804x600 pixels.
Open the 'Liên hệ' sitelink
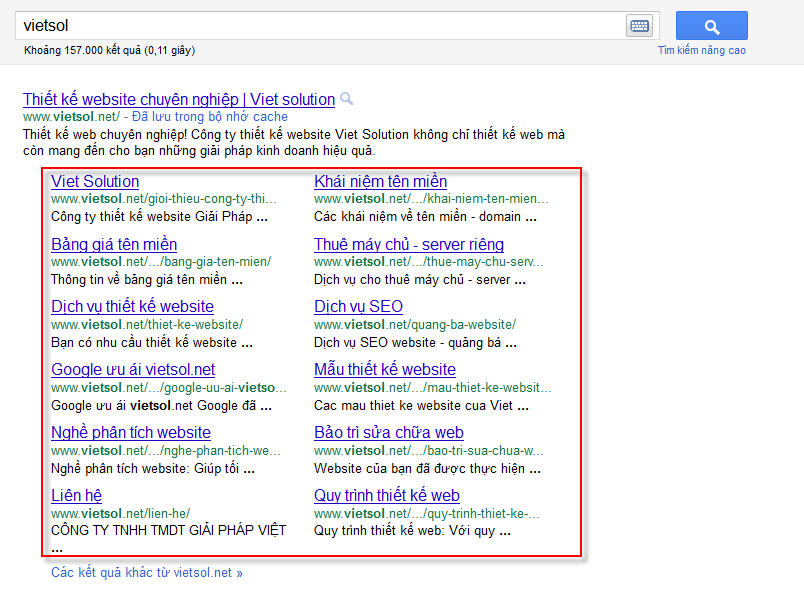click(x=76, y=496)
